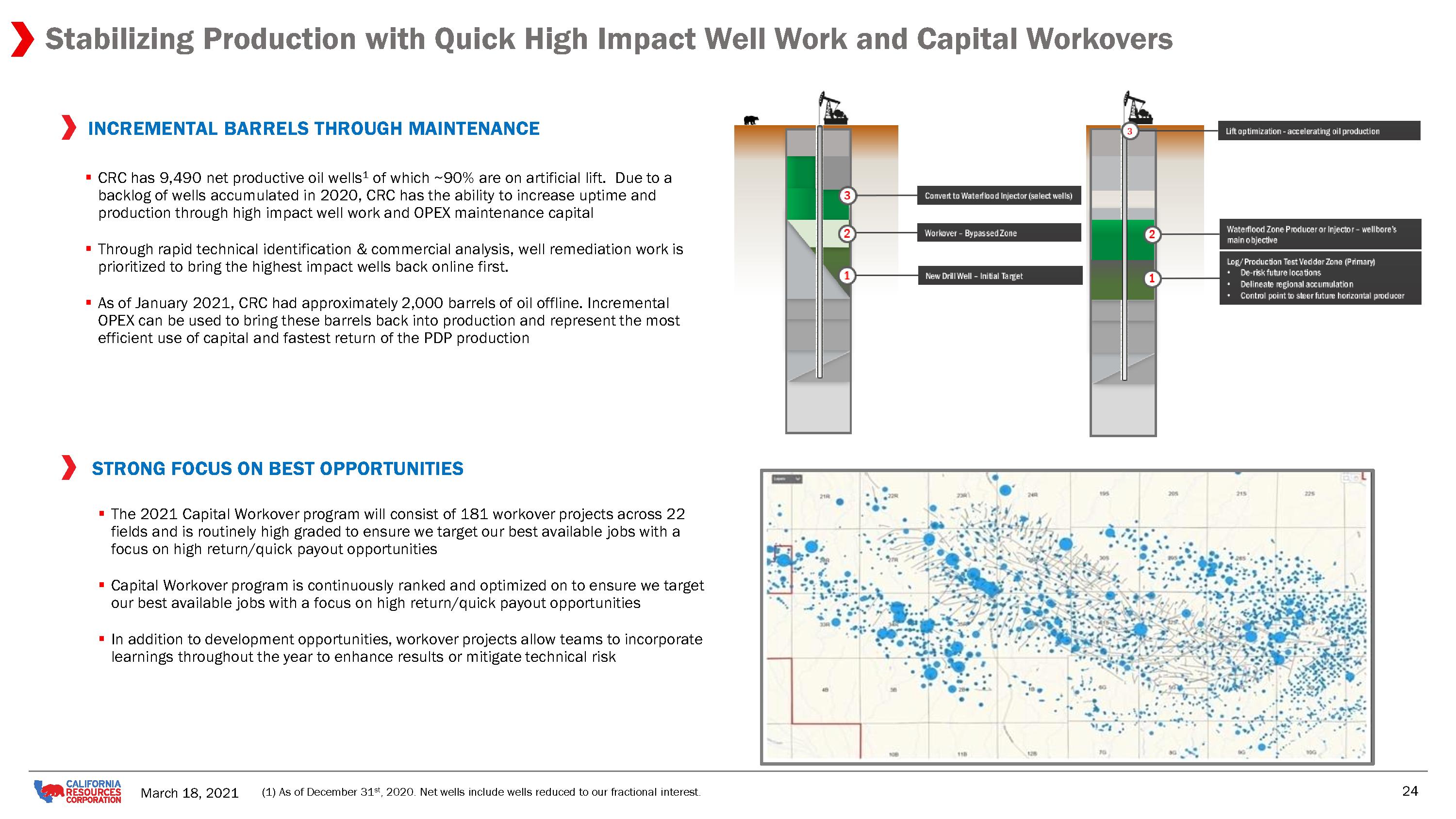Click the 22R grid label on the map
The image size is (1456, 819).
click(x=893, y=496)
